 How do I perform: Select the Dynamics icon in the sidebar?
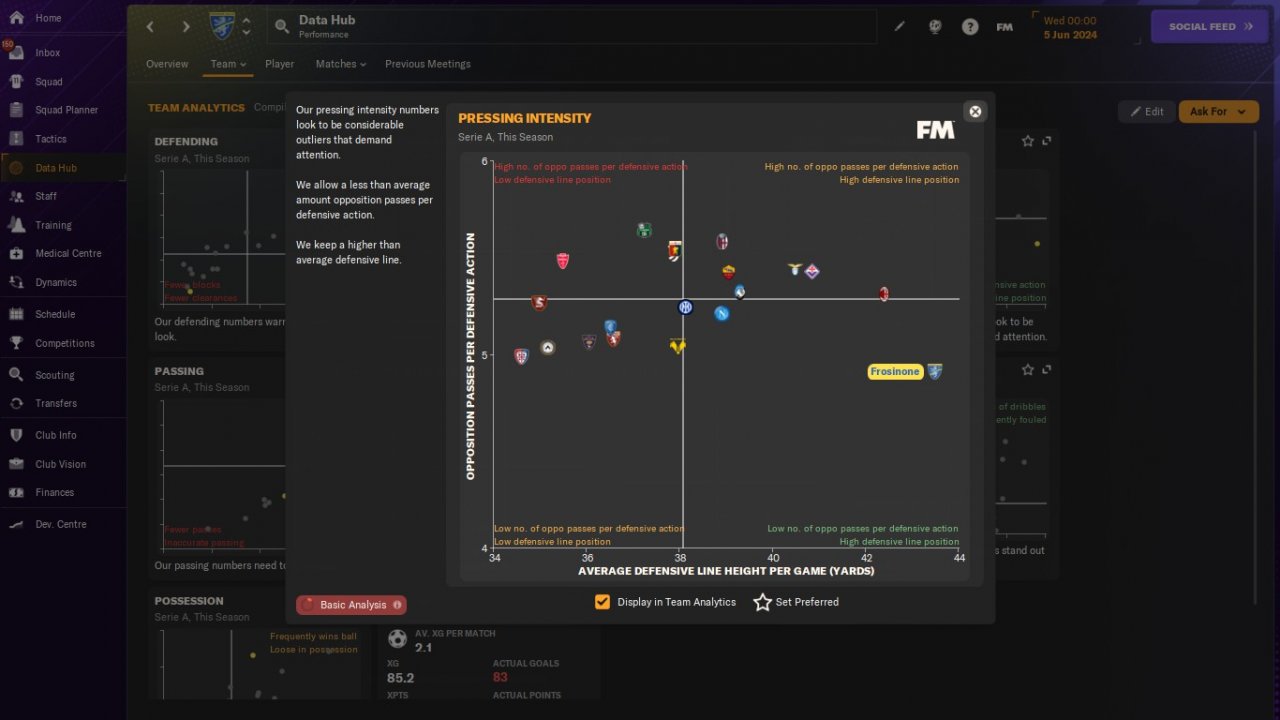coord(16,282)
